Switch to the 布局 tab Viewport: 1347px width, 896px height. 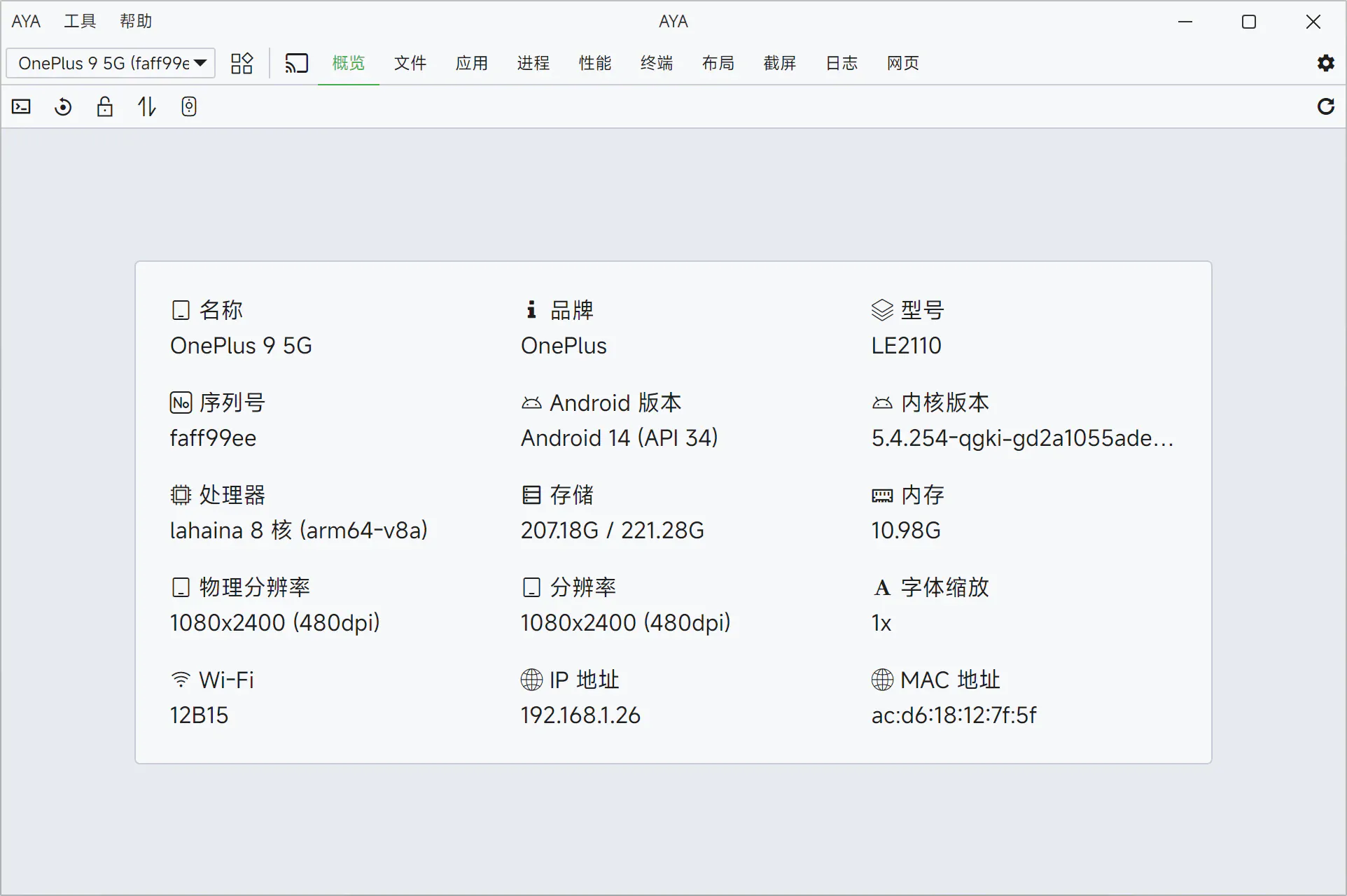[718, 63]
